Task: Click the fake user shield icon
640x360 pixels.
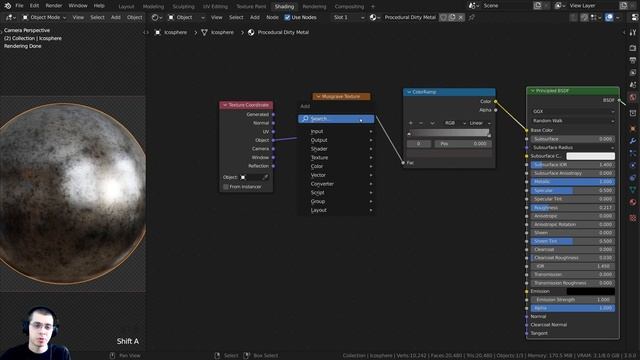Action: tap(443, 18)
